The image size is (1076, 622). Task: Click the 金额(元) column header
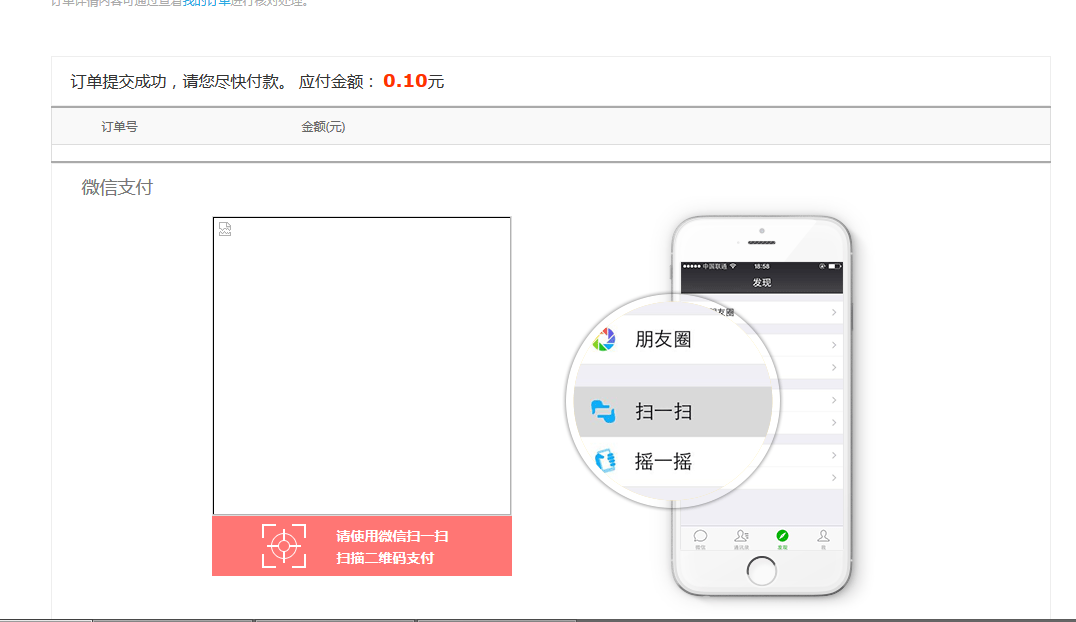pyautogui.click(x=323, y=127)
